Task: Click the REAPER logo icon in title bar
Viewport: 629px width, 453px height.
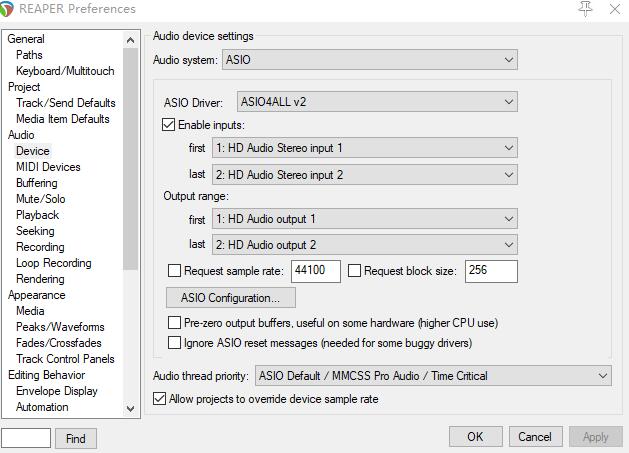Action: (x=9, y=9)
